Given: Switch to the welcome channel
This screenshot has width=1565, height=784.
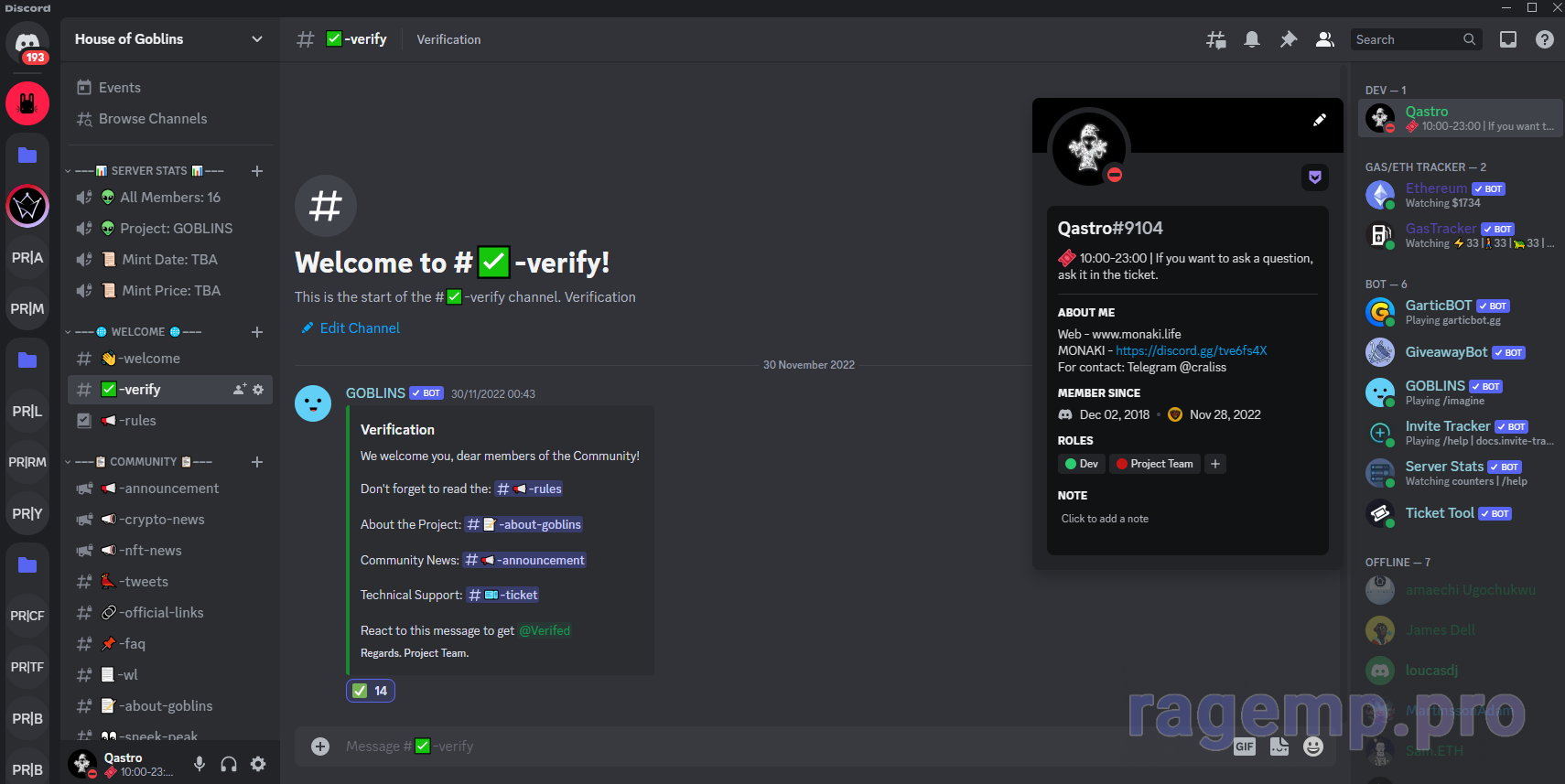Looking at the screenshot, I should (170, 359).
